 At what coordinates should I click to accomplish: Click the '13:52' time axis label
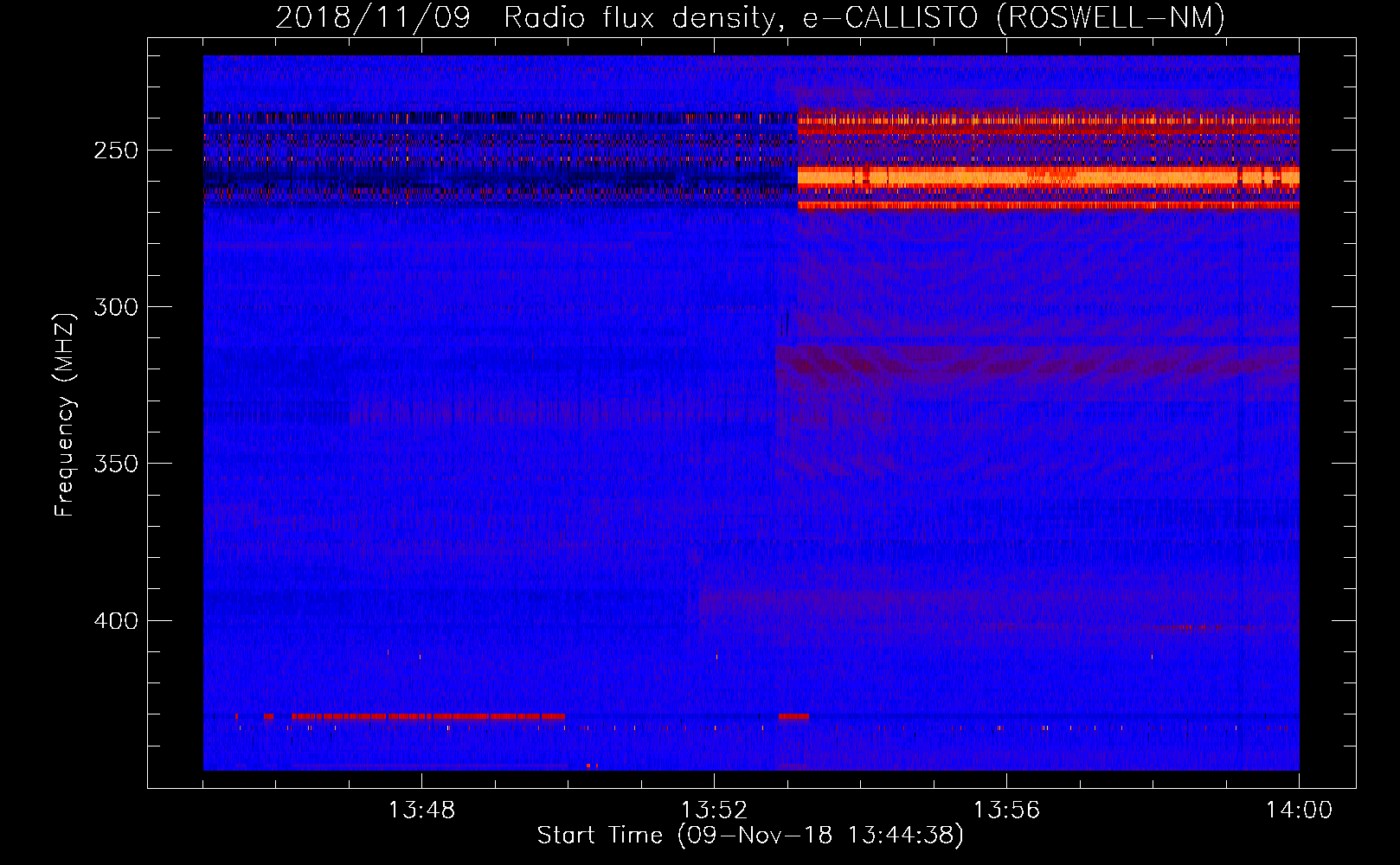coord(714,811)
